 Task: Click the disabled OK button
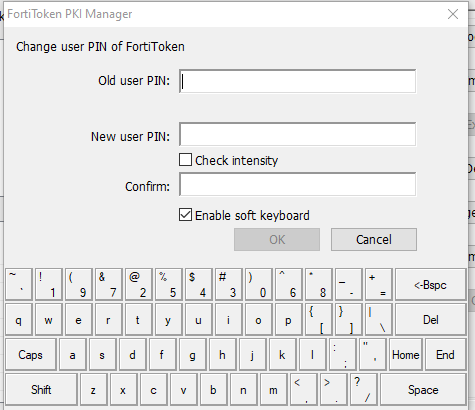277,239
